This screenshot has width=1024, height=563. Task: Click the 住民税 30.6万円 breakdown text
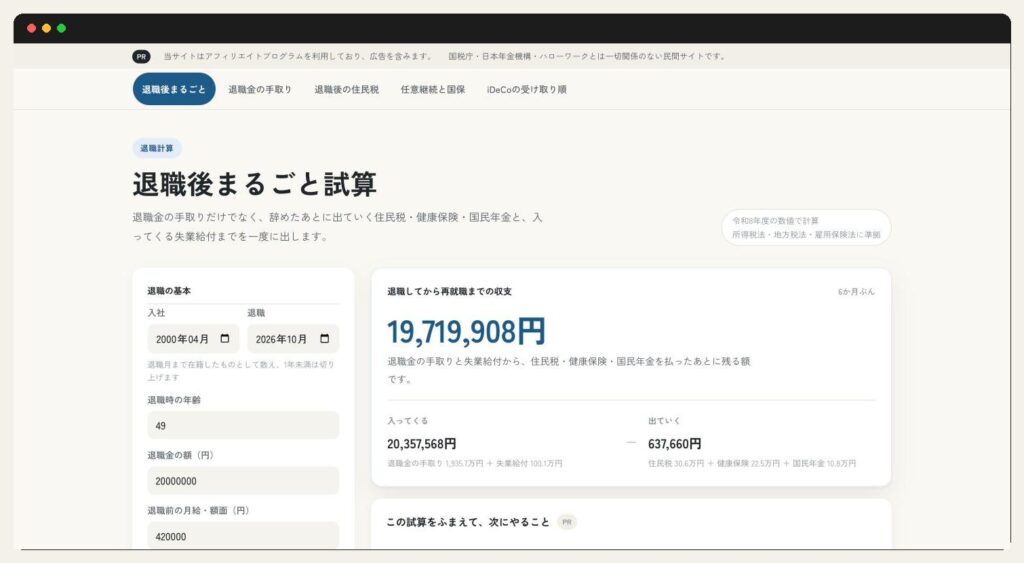click(x=676, y=463)
